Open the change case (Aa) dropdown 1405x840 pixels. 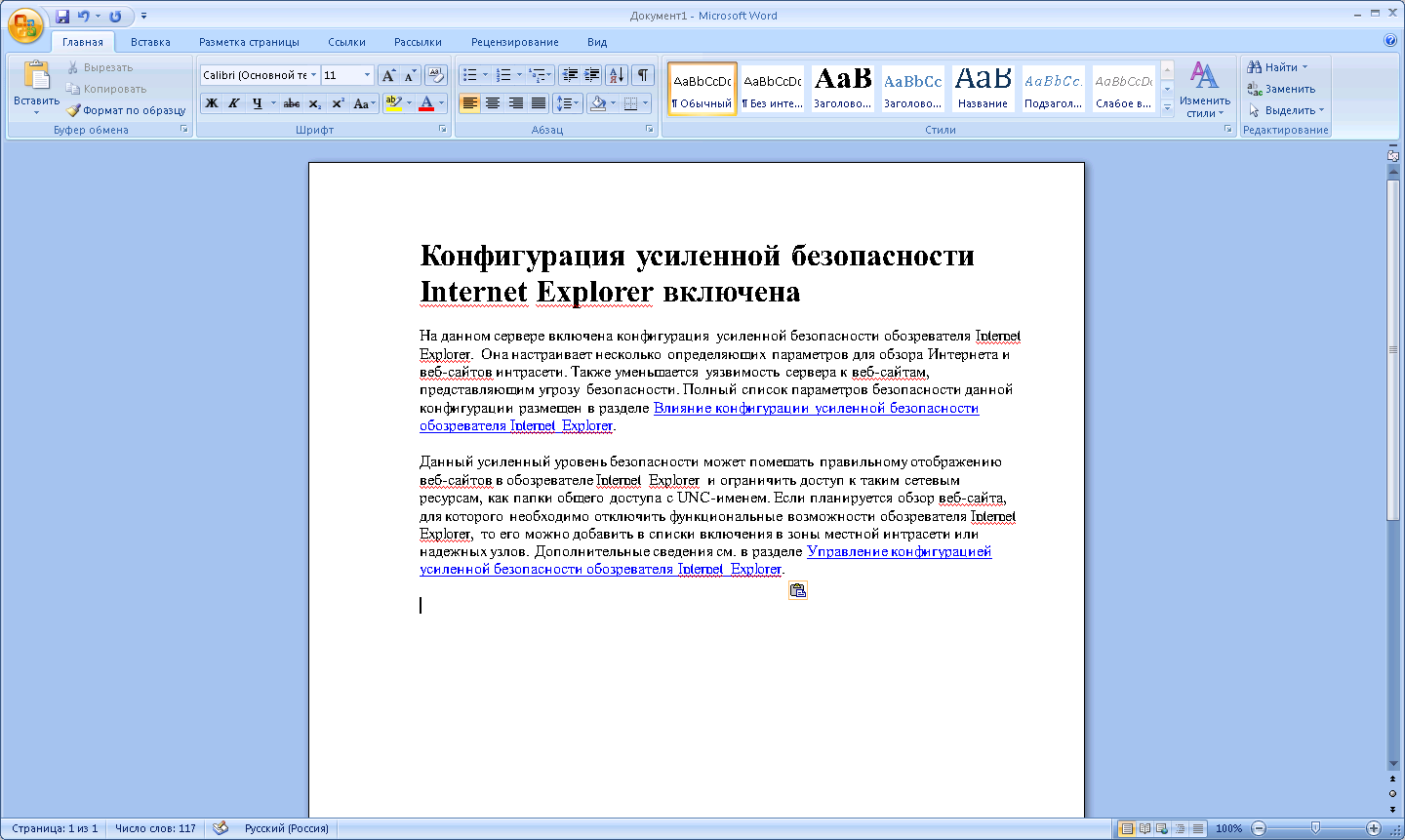pyautogui.click(x=365, y=102)
